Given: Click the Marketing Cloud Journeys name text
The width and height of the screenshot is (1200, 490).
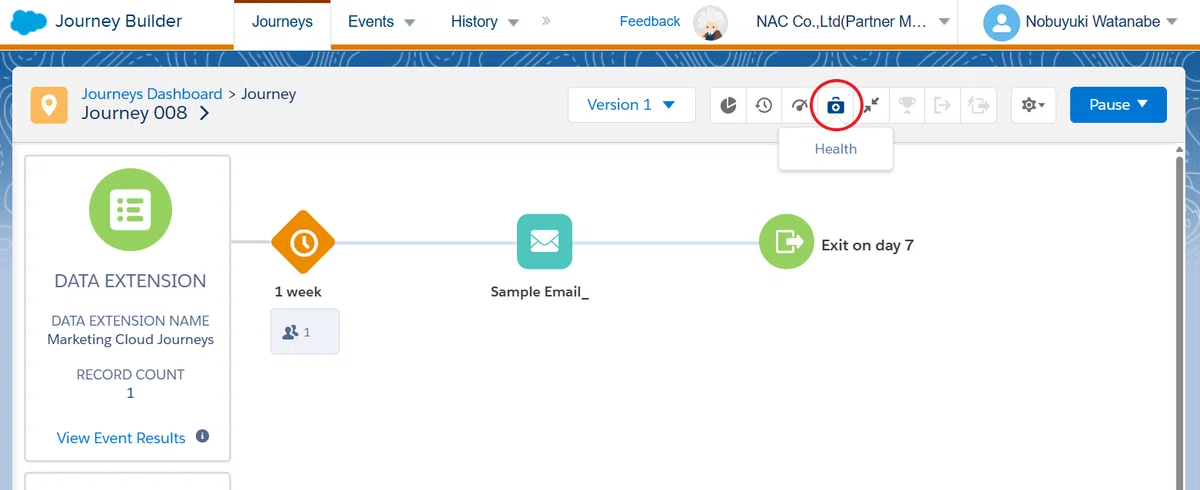Looking at the screenshot, I should [x=130, y=339].
